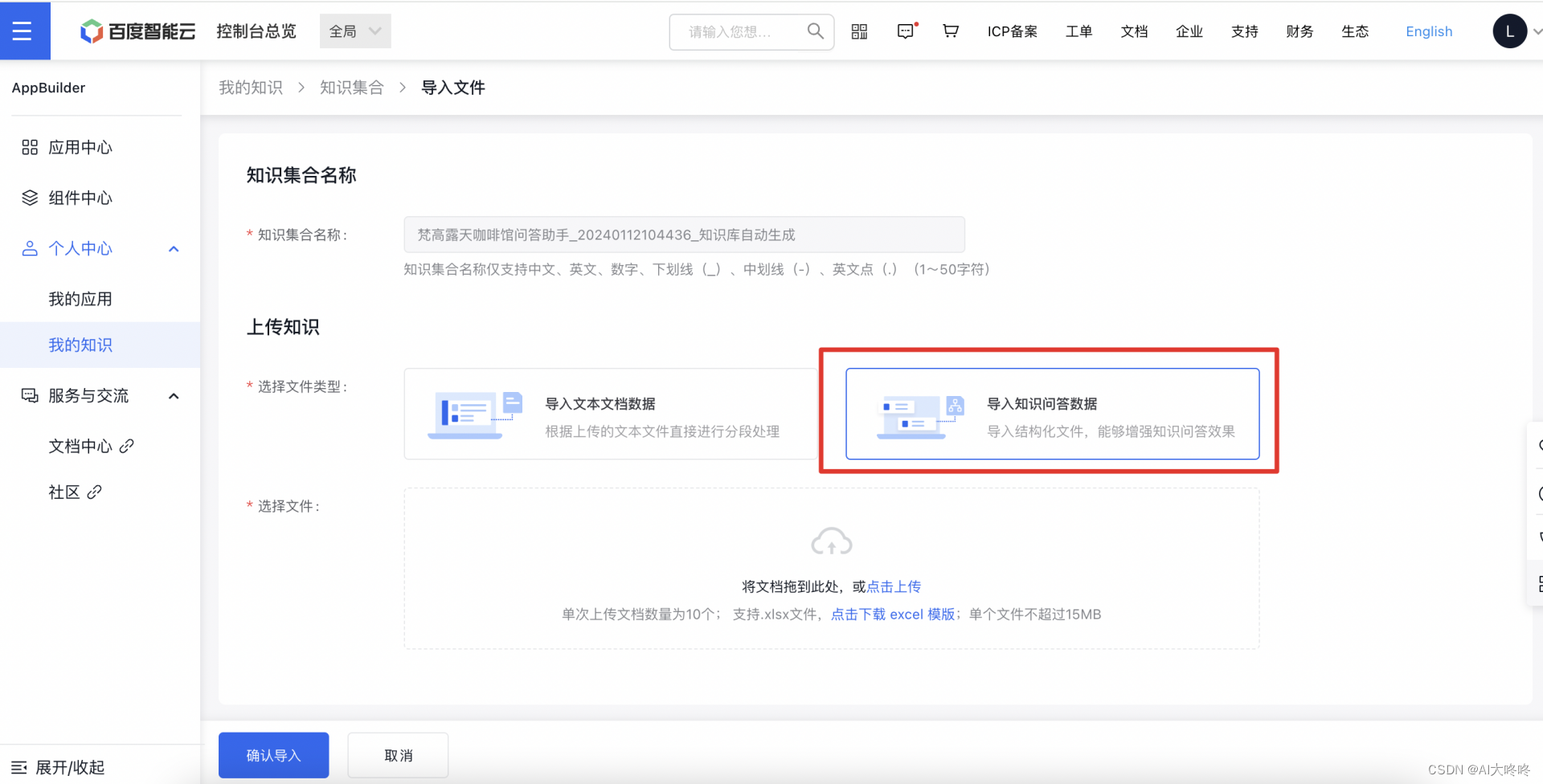1543x784 pixels.
Task: Open the console products grid icon
Action: click(x=858, y=31)
